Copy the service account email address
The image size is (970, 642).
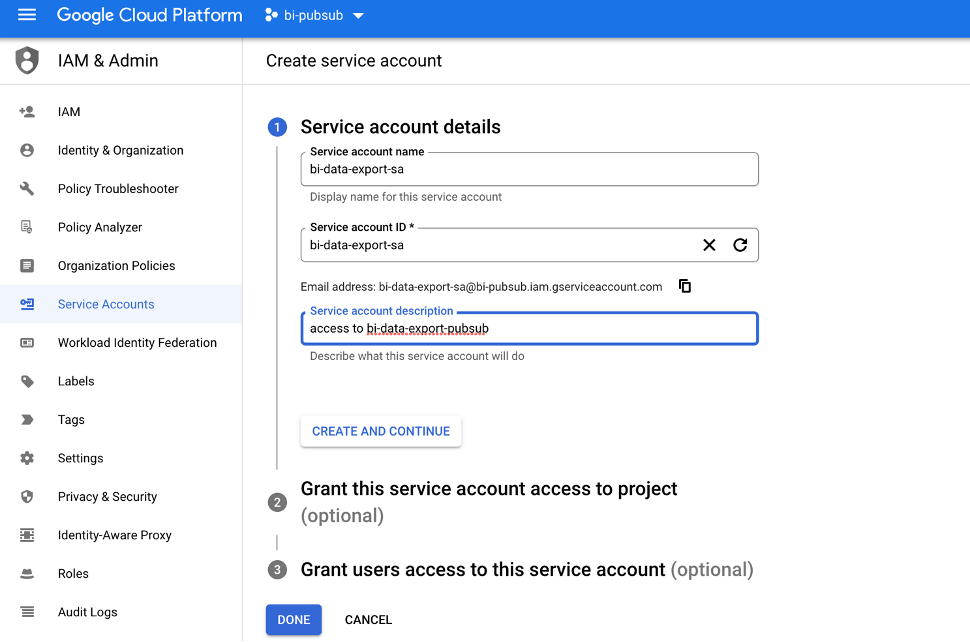(x=685, y=286)
